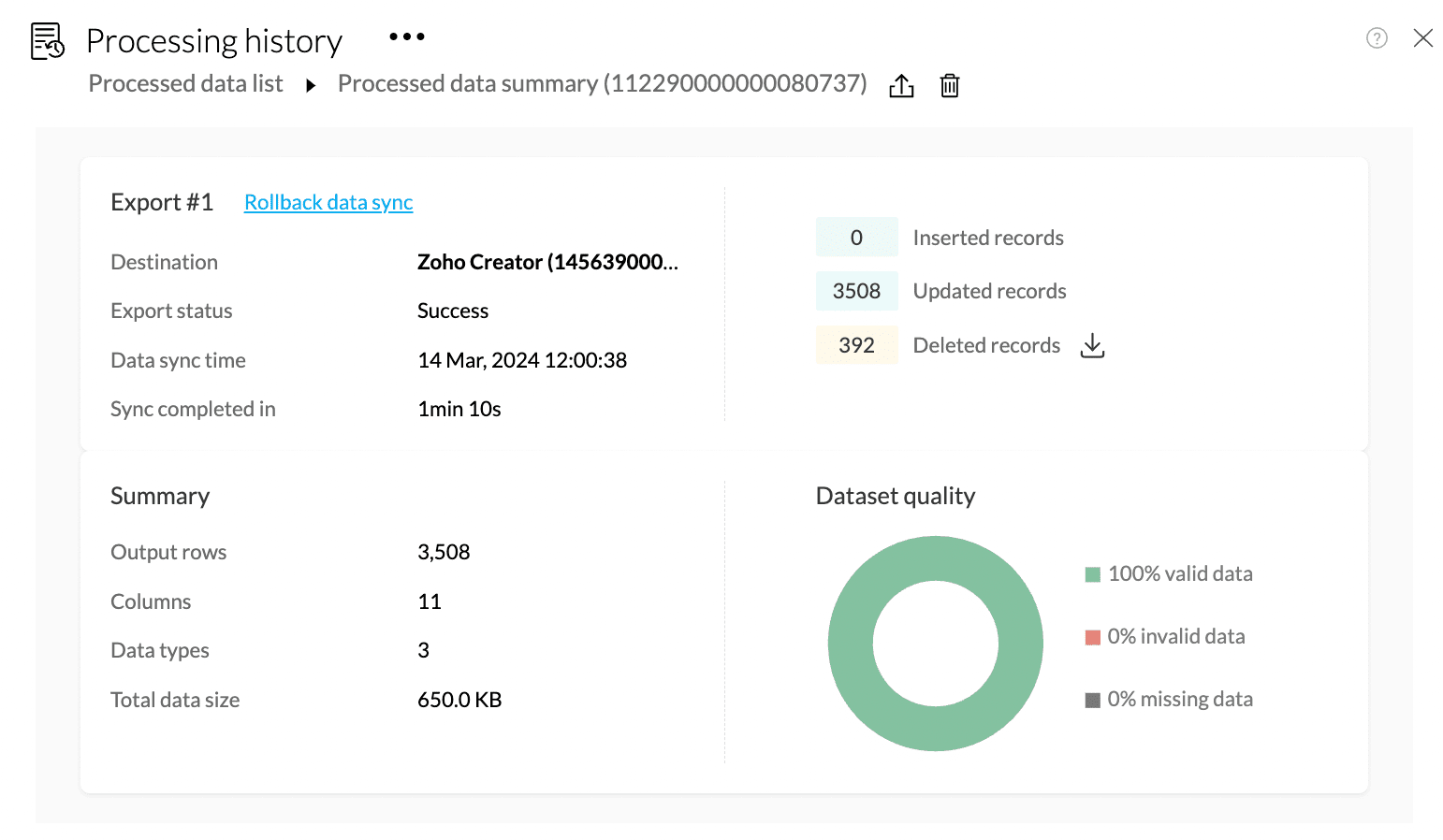This screenshot has width=1443, height=840.
Task: Open the three-dot more options menu
Action: [407, 37]
